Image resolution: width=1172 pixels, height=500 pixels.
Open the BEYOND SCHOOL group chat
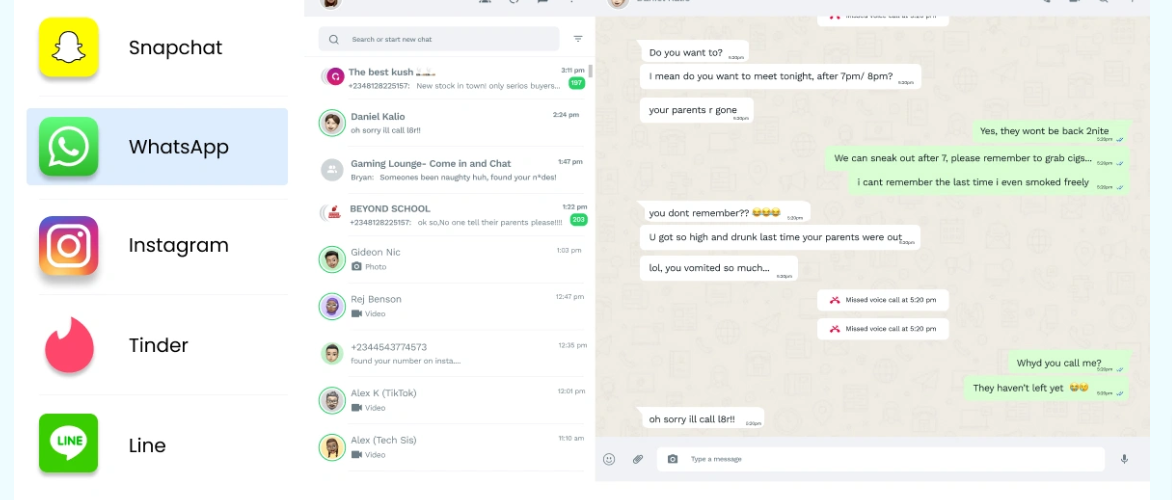450,215
